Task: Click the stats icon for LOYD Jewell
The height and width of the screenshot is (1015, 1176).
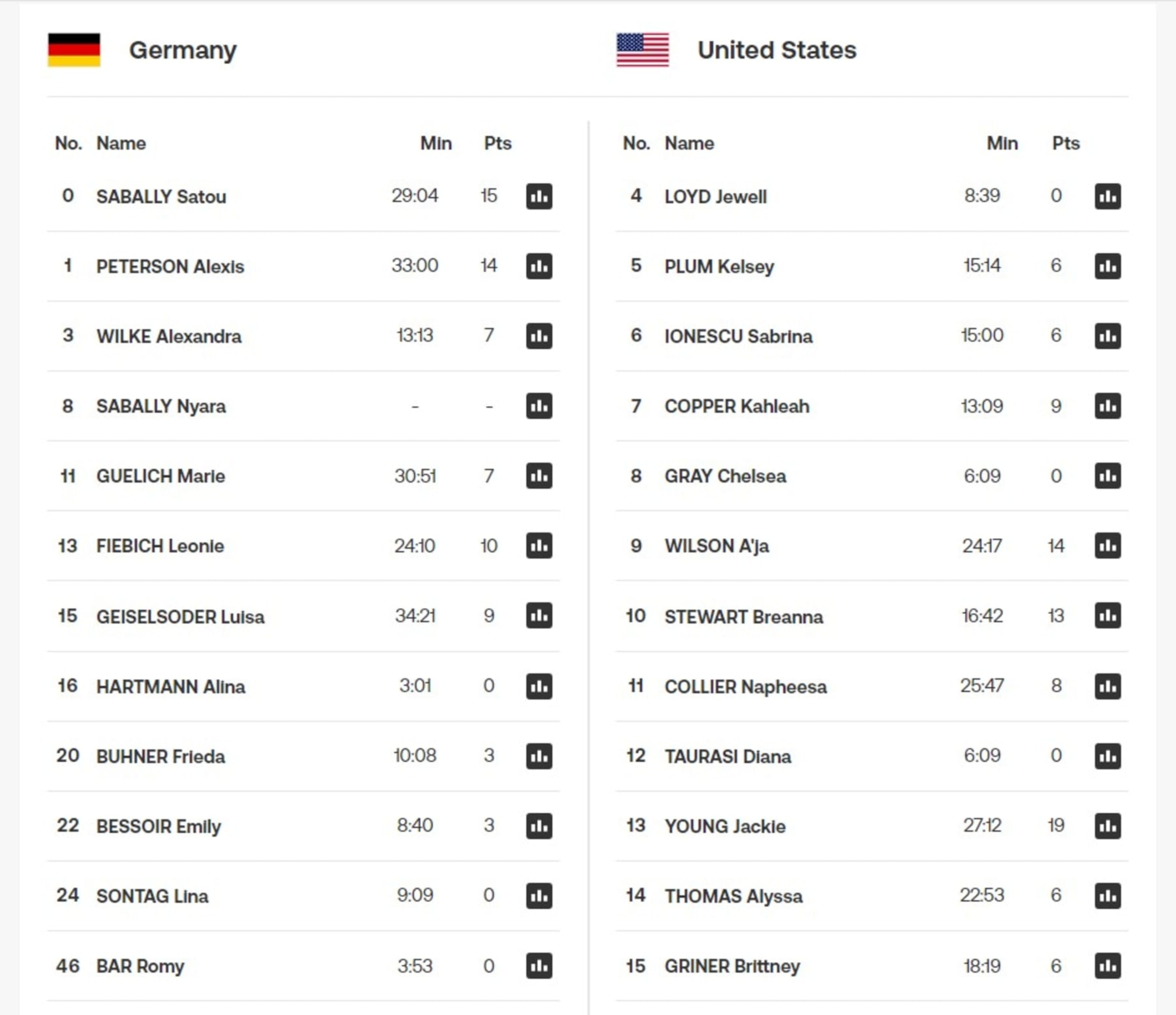Action: (x=1108, y=196)
